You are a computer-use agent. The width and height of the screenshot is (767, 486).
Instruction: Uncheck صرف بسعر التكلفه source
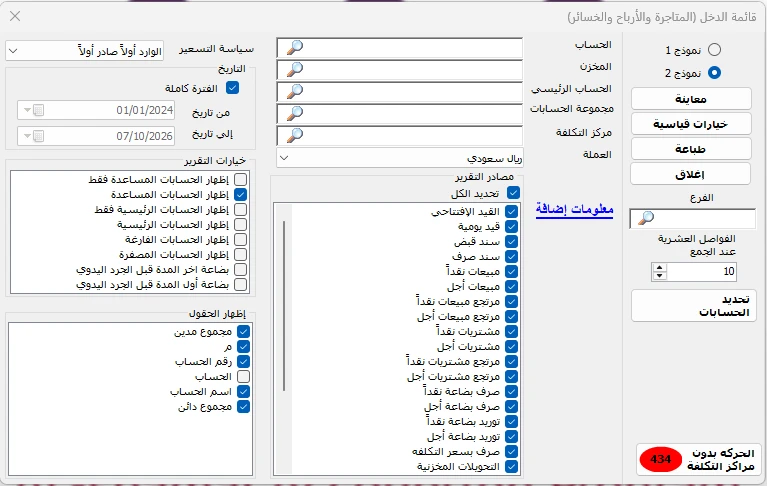pos(512,451)
